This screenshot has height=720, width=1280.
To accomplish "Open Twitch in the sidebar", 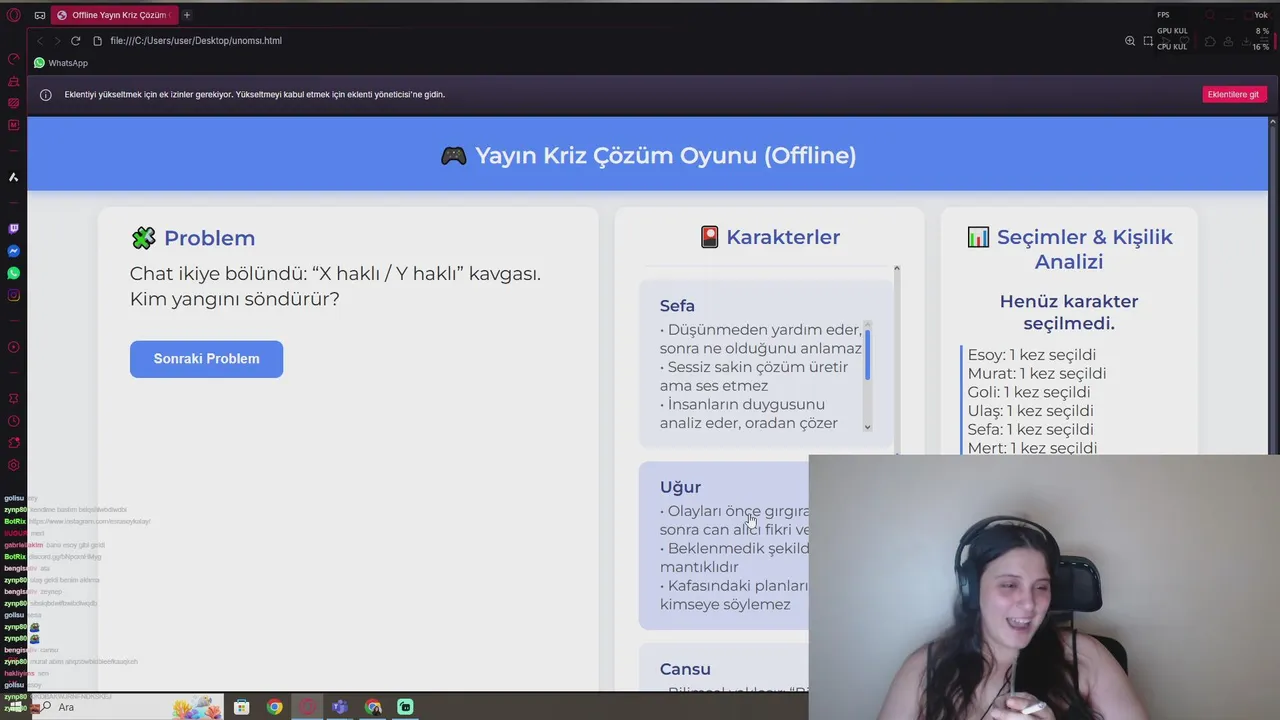I will pyautogui.click(x=14, y=229).
